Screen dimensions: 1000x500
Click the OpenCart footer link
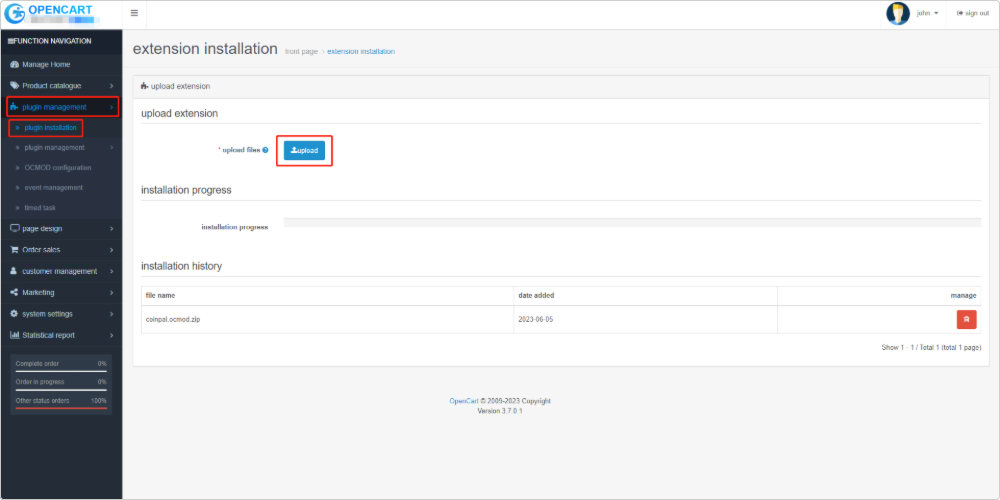tap(464, 401)
